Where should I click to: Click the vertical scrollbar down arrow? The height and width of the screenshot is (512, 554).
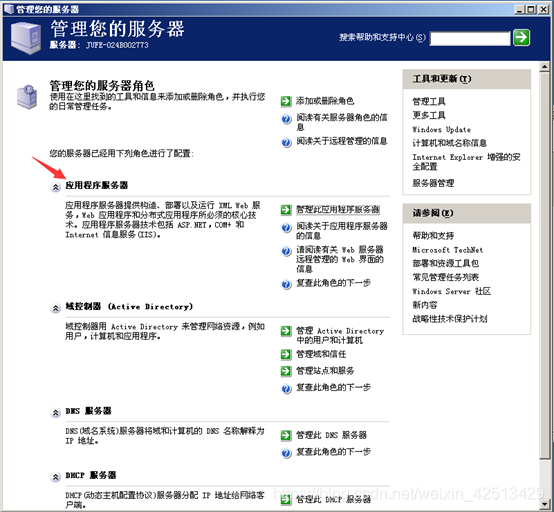click(544, 504)
